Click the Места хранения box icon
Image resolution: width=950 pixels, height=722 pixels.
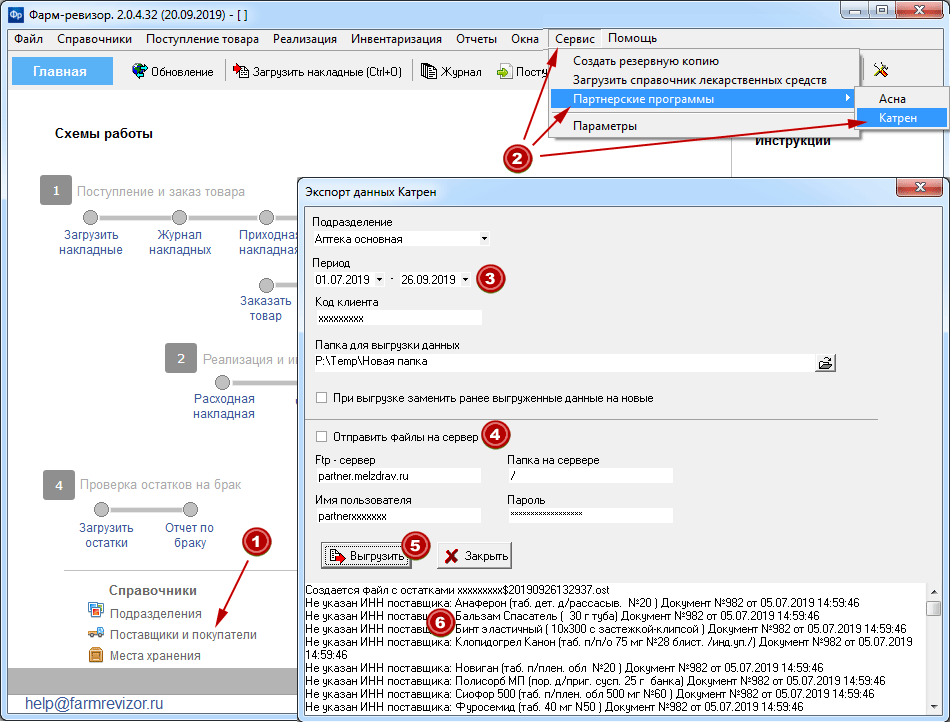click(96, 655)
